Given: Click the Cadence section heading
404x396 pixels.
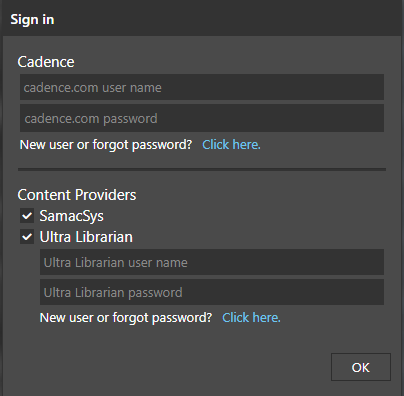Looking at the screenshot, I should pos(46,62).
